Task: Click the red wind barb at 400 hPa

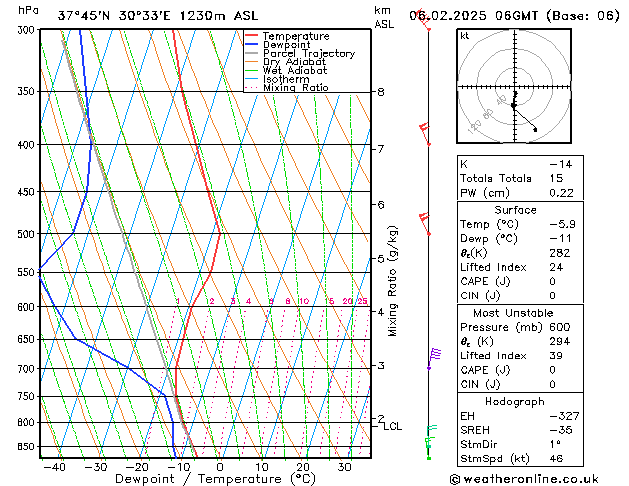Action: point(425,134)
